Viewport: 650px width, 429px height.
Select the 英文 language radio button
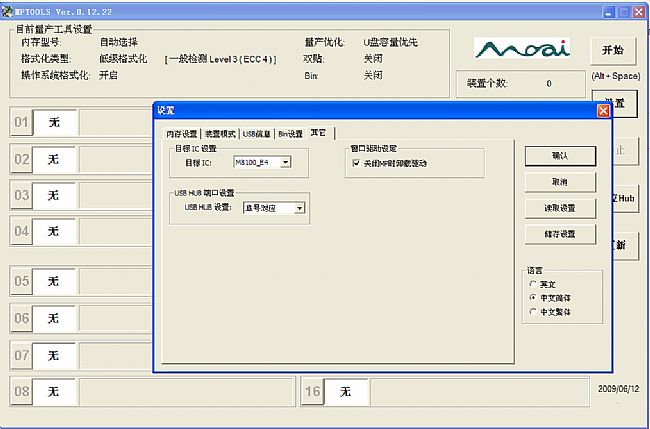pos(533,284)
